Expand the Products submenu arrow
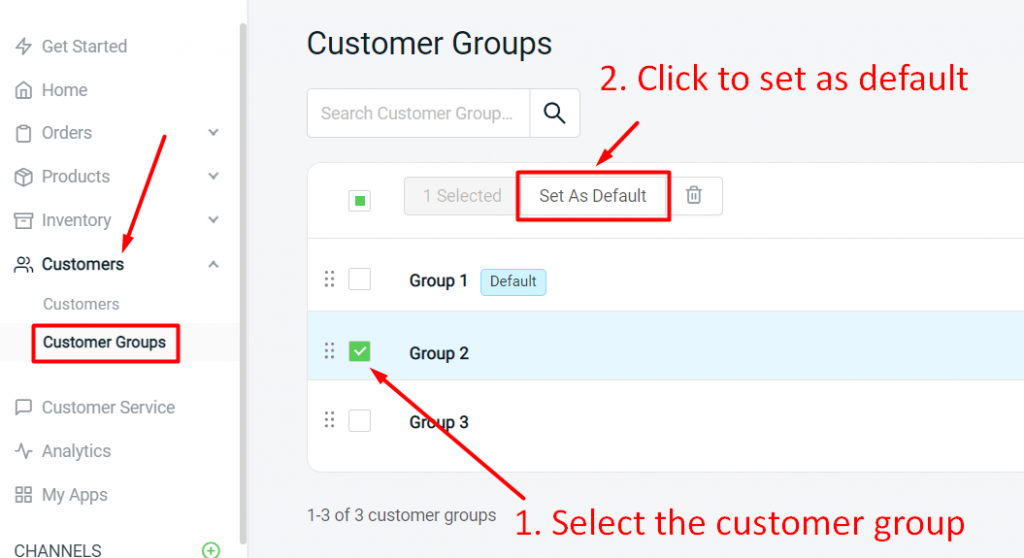 pos(213,176)
